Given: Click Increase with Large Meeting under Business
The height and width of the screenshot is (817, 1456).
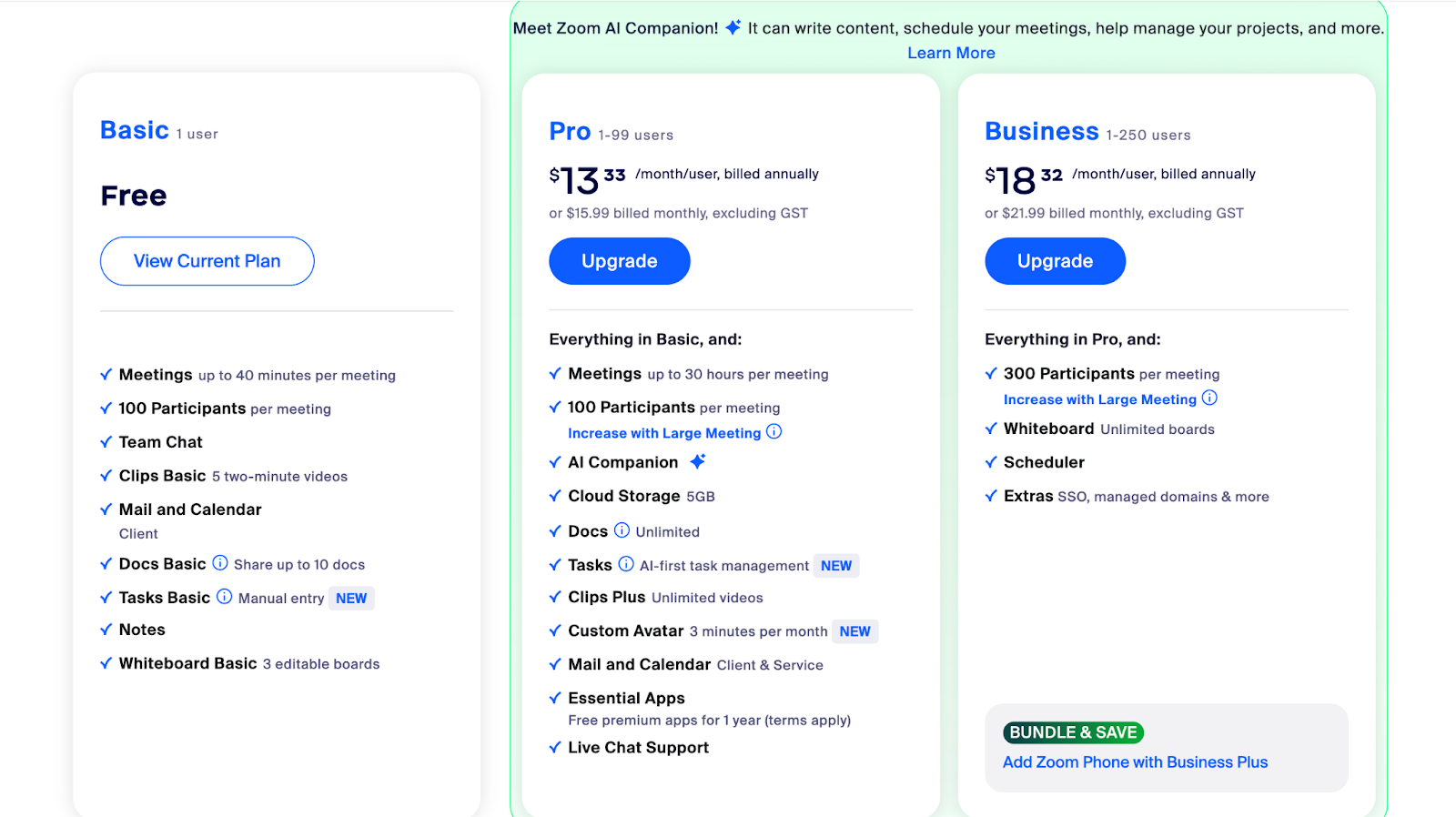Looking at the screenshot, I should 1100,399.
